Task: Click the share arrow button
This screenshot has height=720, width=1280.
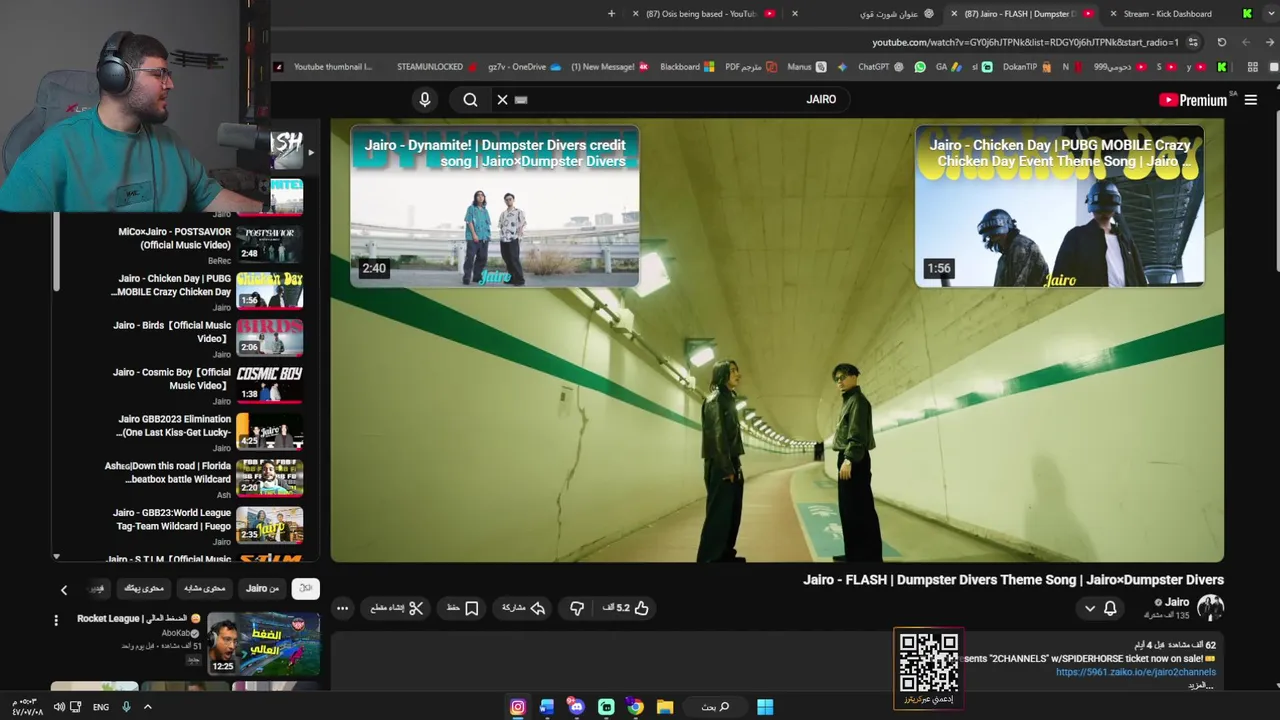Action: pyautogui.click(x=523, y=607)
